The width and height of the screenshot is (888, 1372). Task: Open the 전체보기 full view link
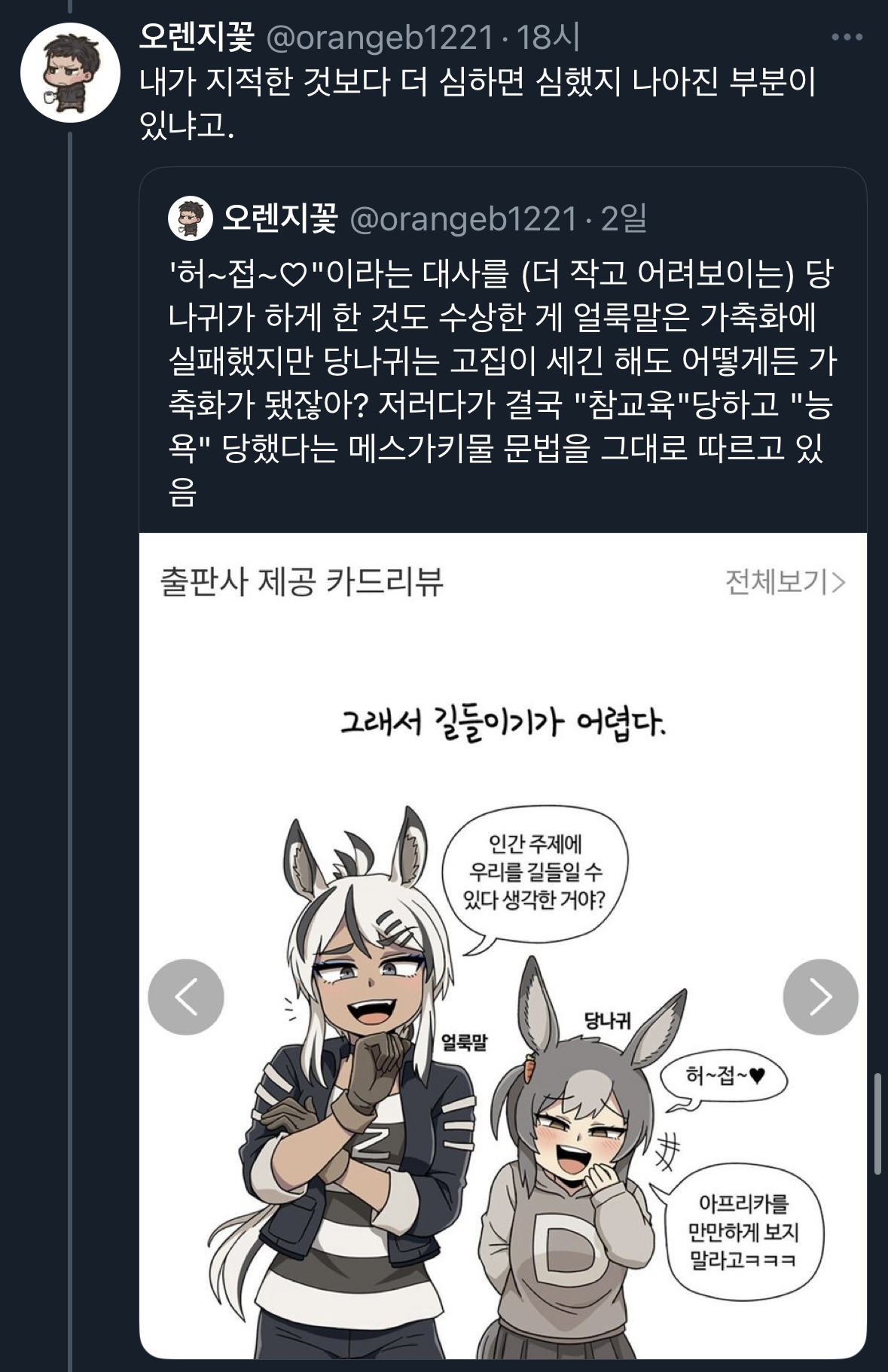click(x=786, y=582)
